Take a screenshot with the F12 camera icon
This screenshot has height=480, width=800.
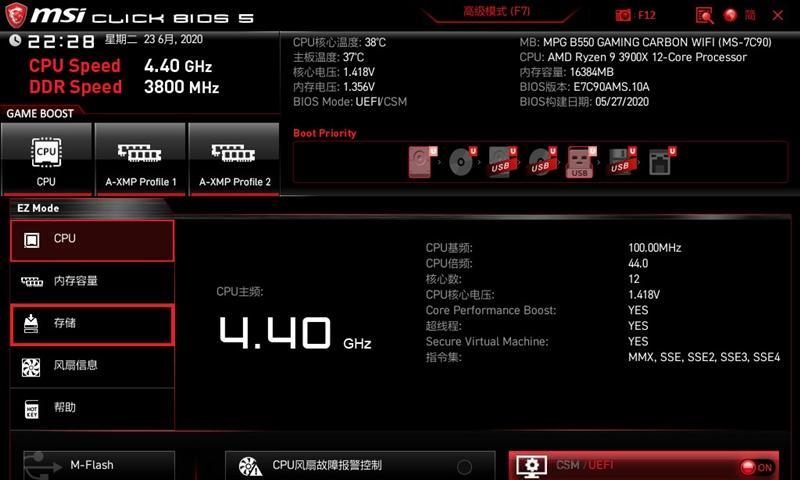pyautogui.click(x=623, y=15)
